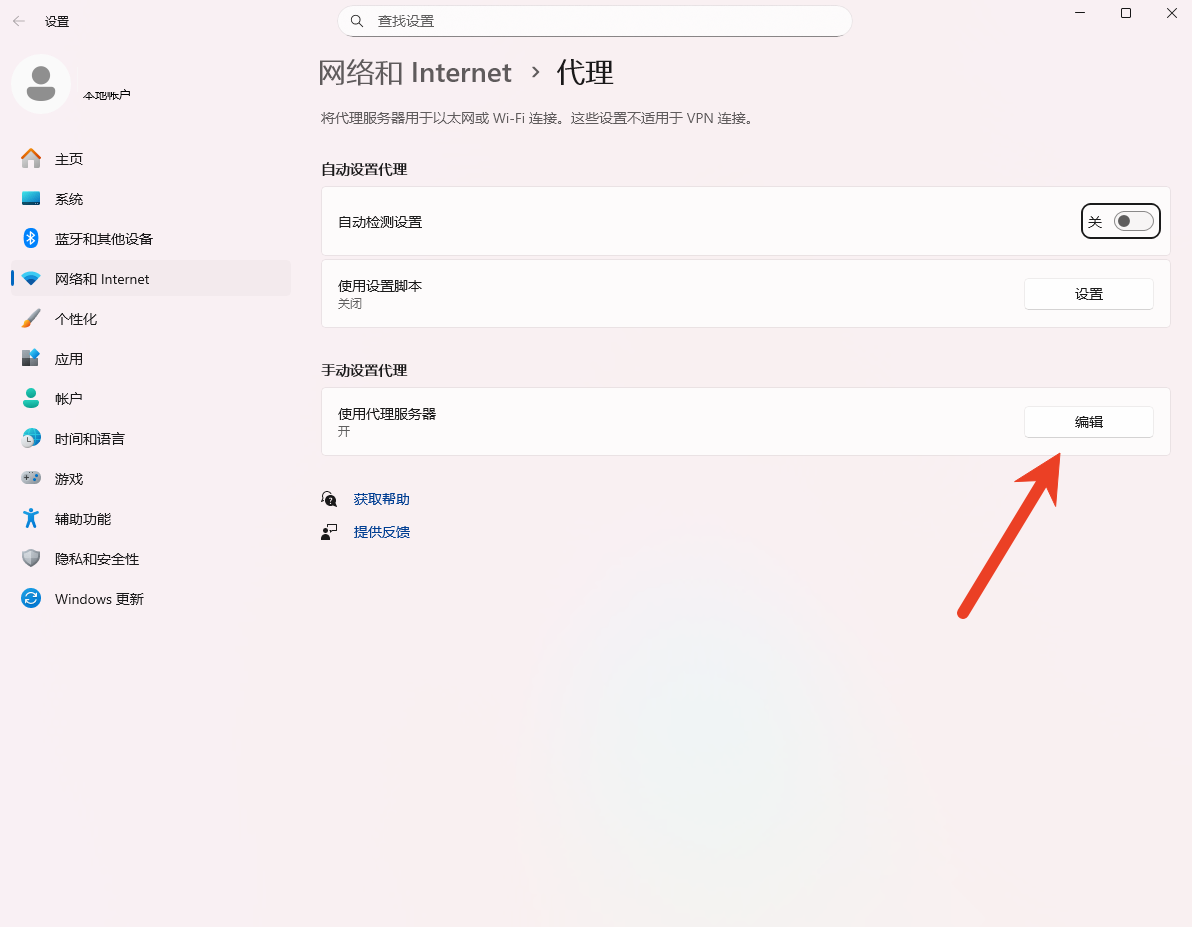
Task: Select the 系统 monitor icon
Action: 31,199
